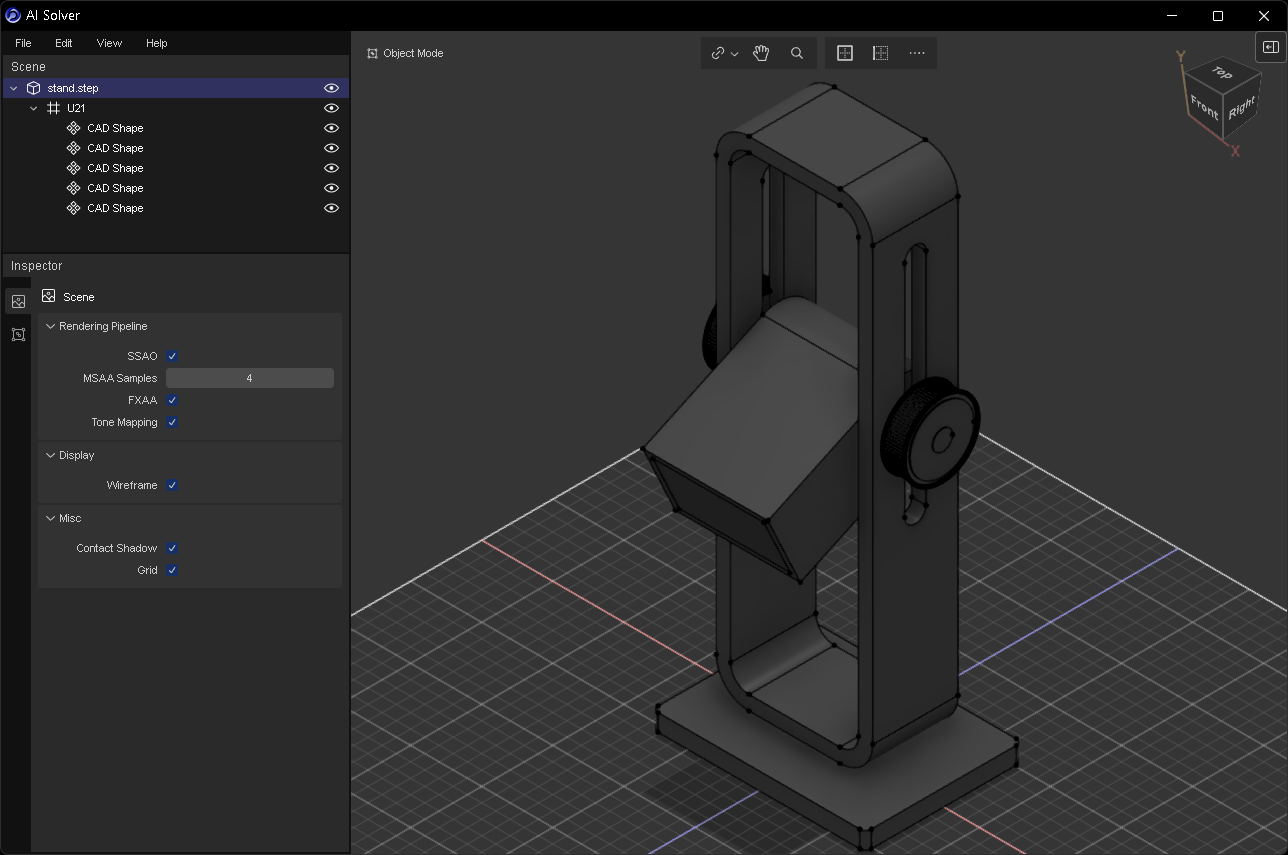Select the pan hand tool
The image size is (1288, 855).
point(761,53)
